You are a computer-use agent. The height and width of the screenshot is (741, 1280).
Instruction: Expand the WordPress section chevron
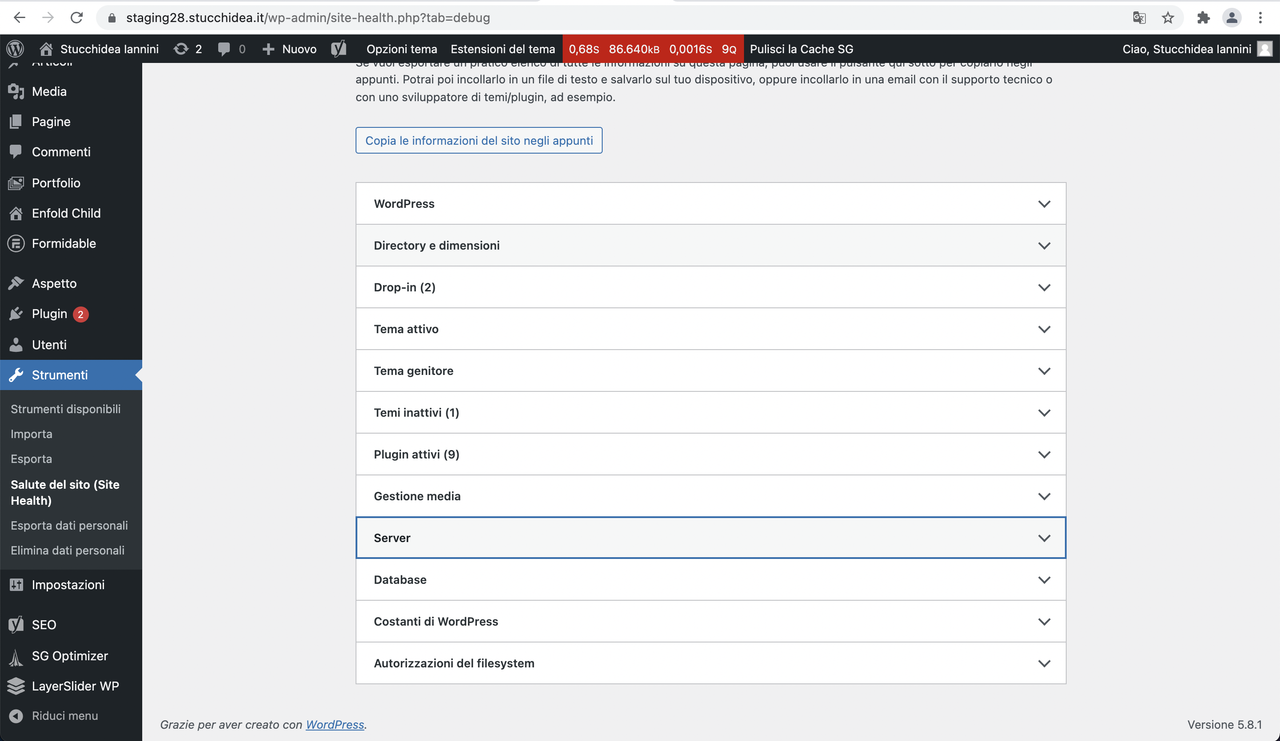click(x=1044, y=204)
